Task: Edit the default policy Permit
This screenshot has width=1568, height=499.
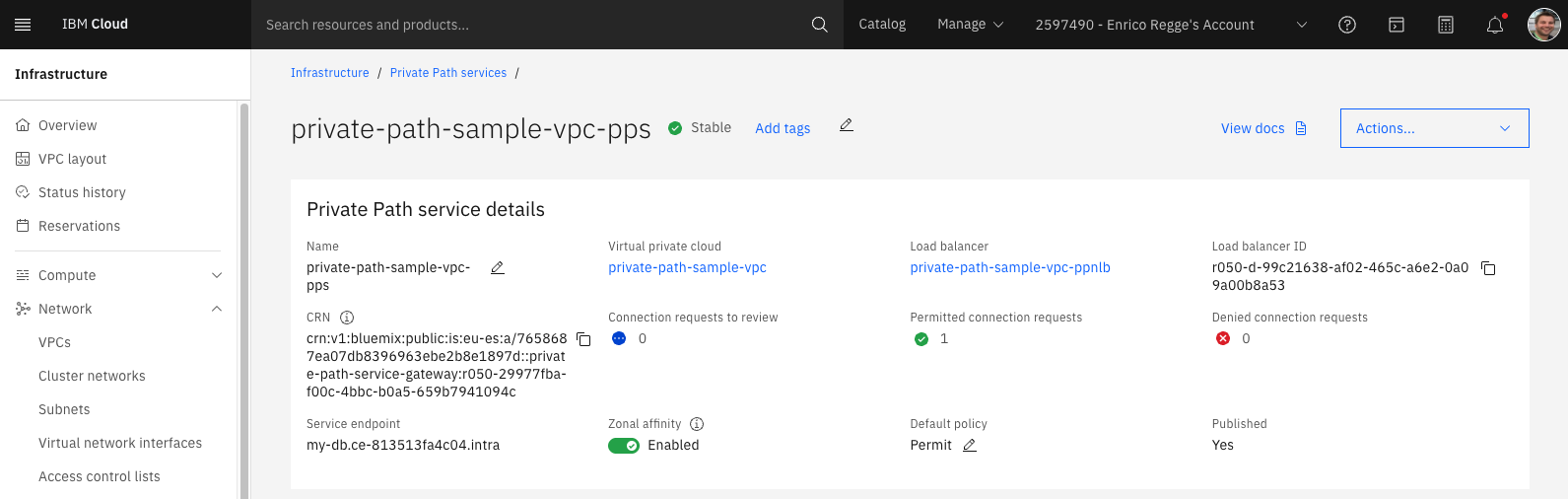Action: pos(970,445)
